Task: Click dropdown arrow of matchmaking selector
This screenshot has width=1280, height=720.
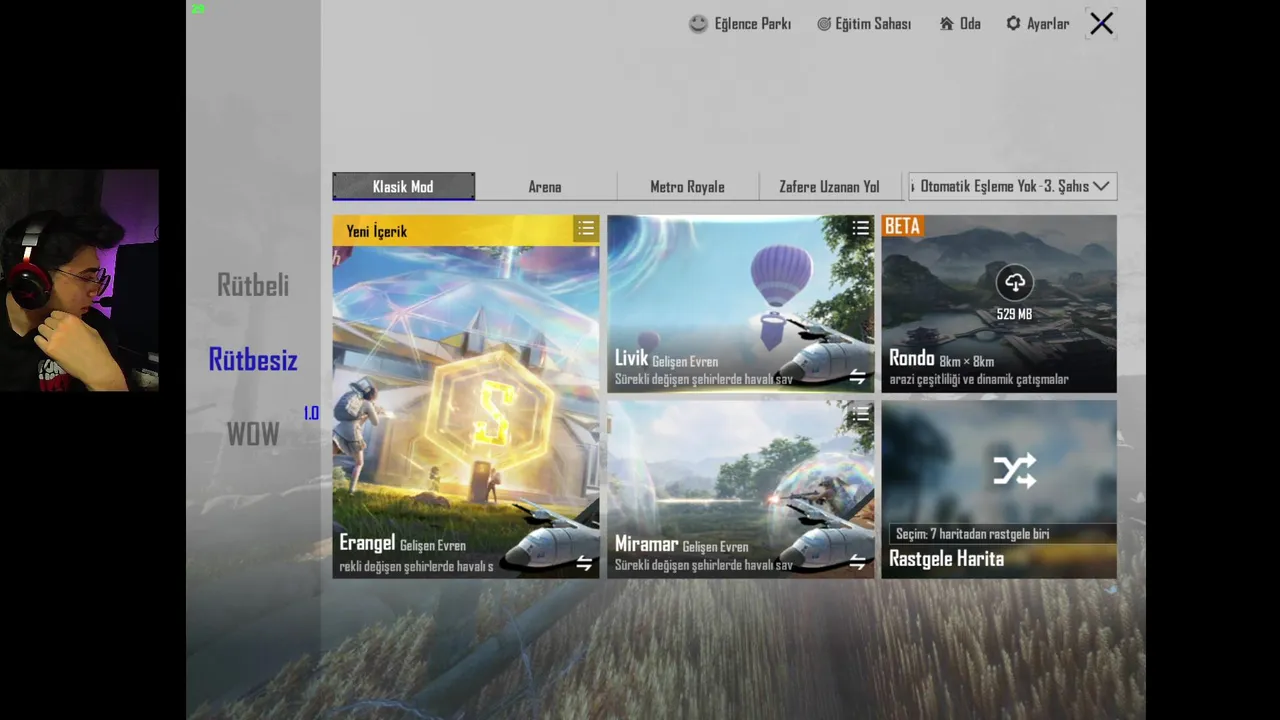Action: coord(1101,186)
